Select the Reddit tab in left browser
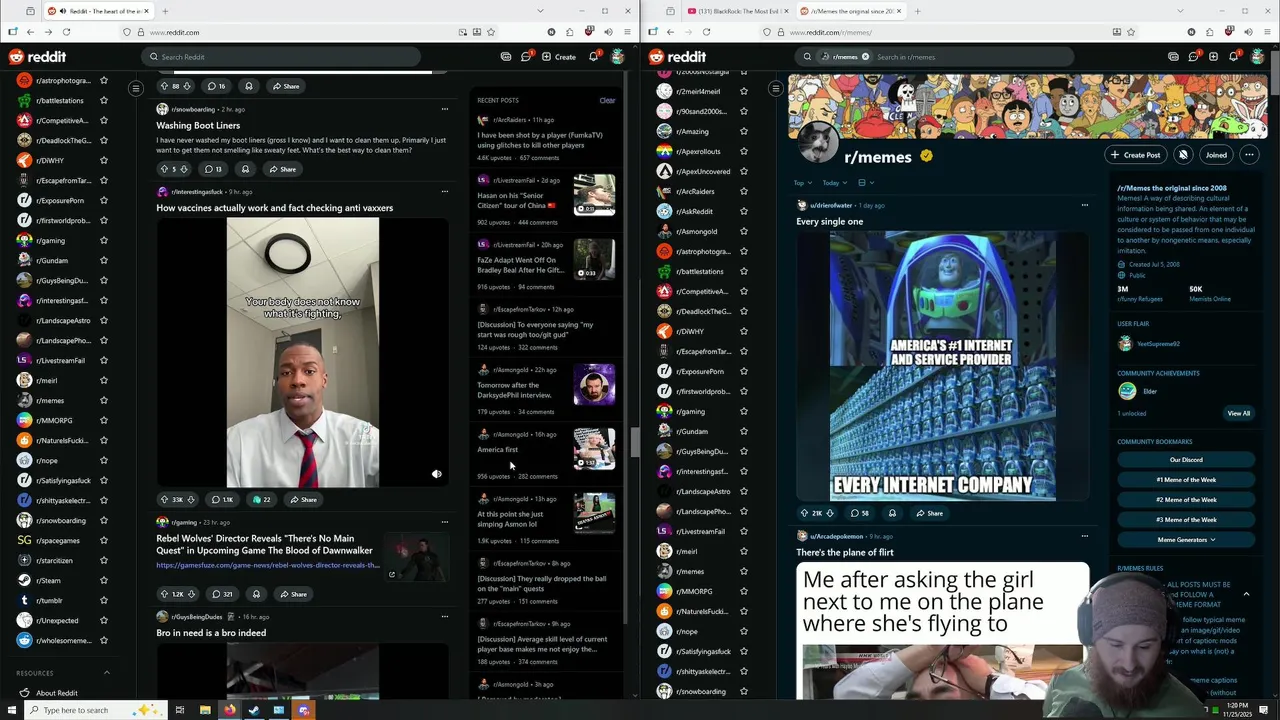Viewport: 1280px width, 720px height. (x=97, y=11)
